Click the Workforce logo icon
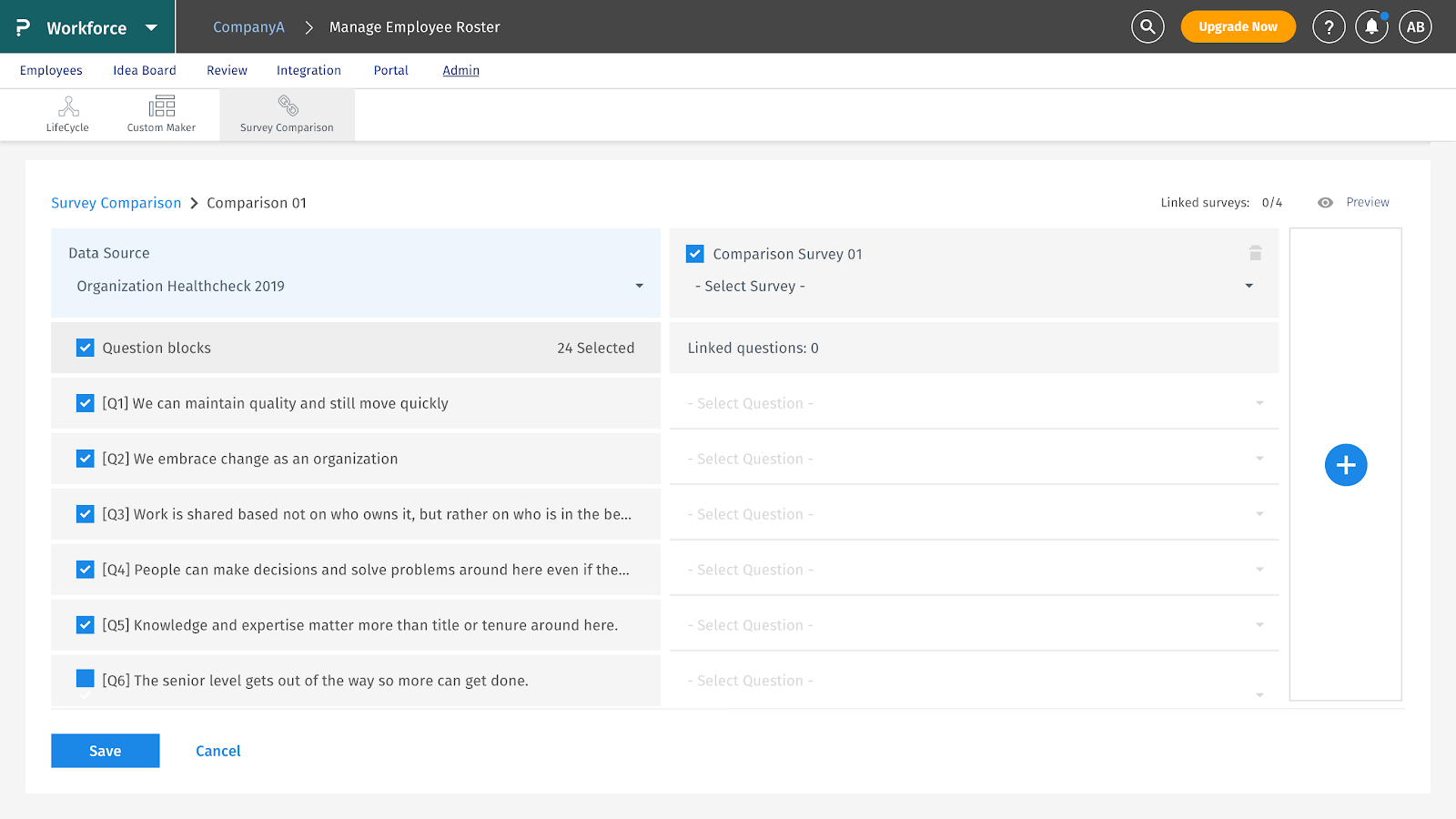 tap(24, 27)
